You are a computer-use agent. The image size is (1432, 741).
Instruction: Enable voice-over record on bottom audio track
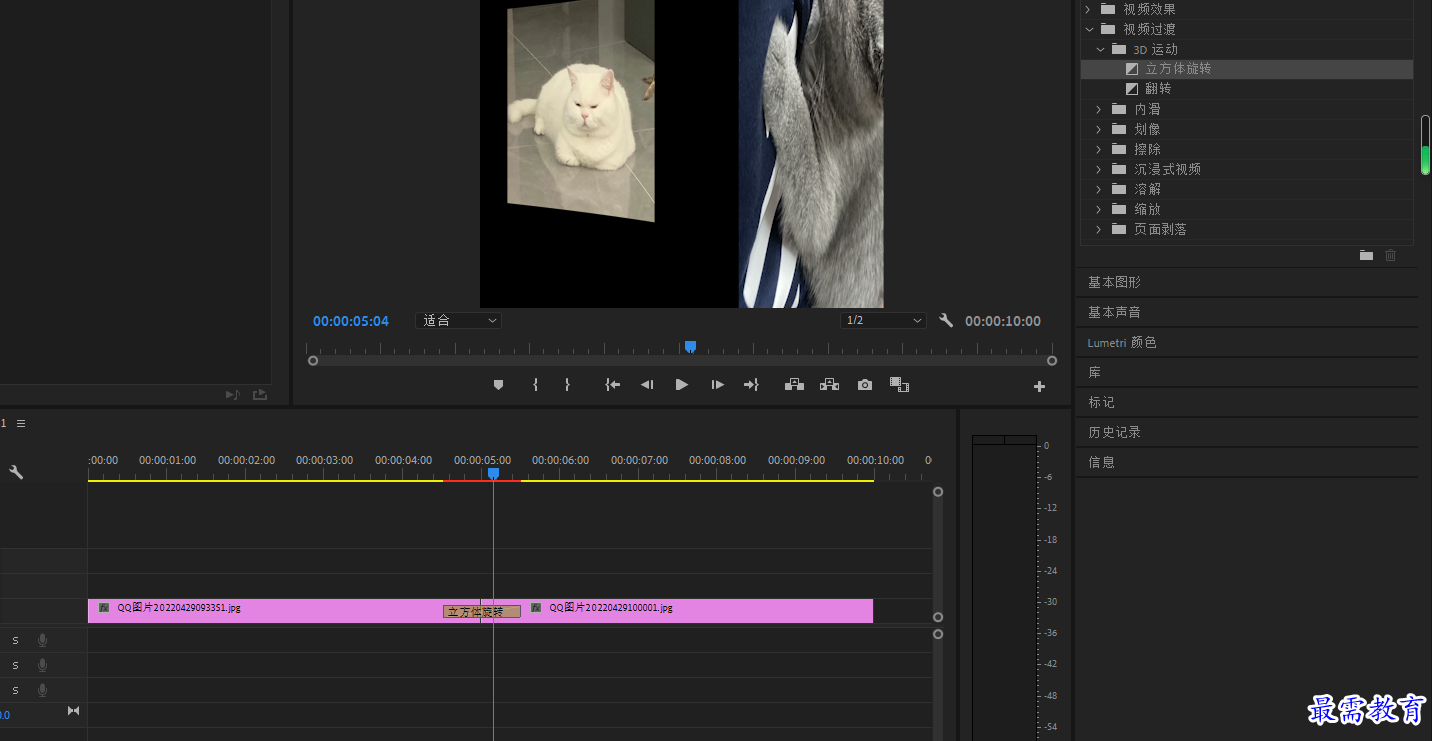tap(42, 690)
